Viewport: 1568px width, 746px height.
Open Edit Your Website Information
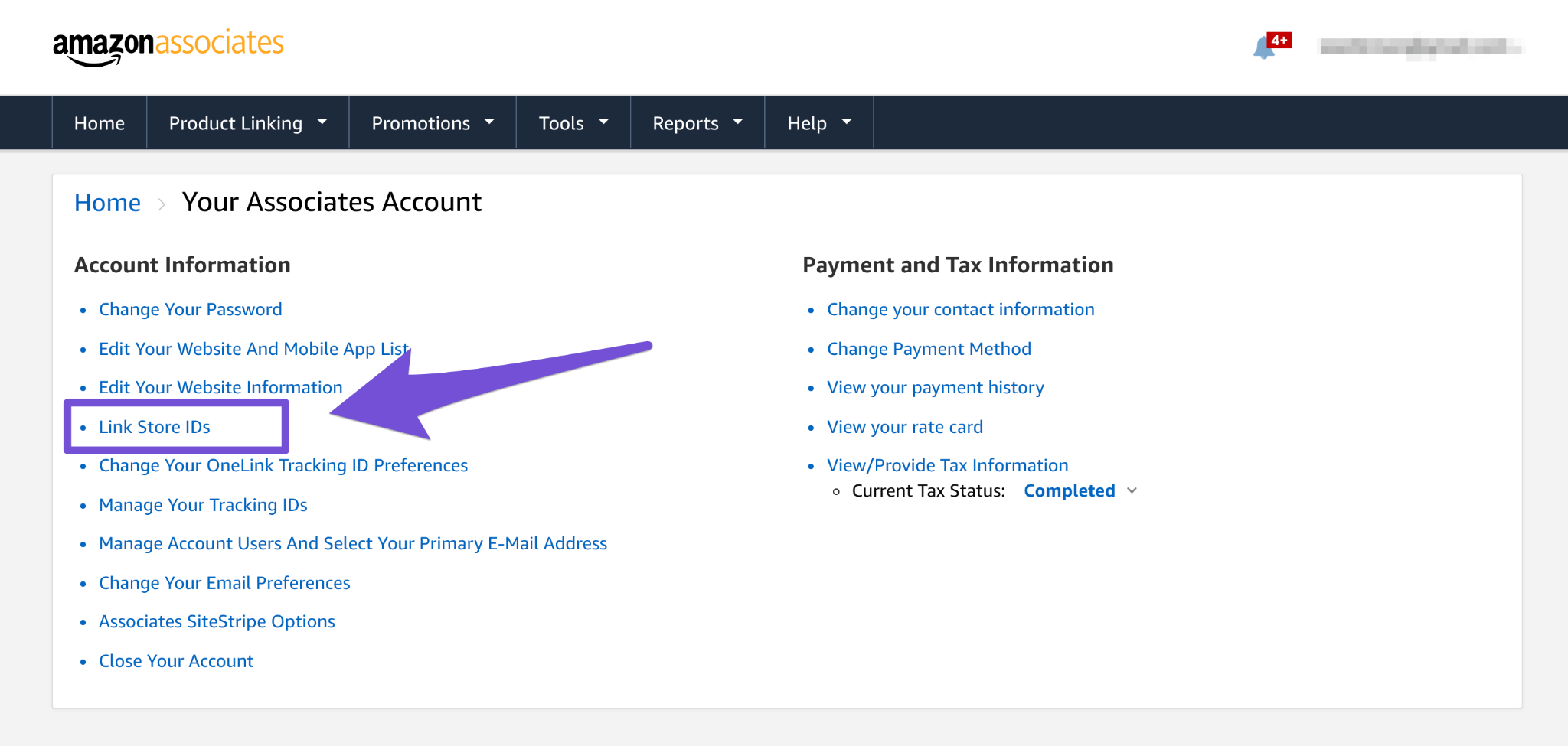(x=220, y=387)
